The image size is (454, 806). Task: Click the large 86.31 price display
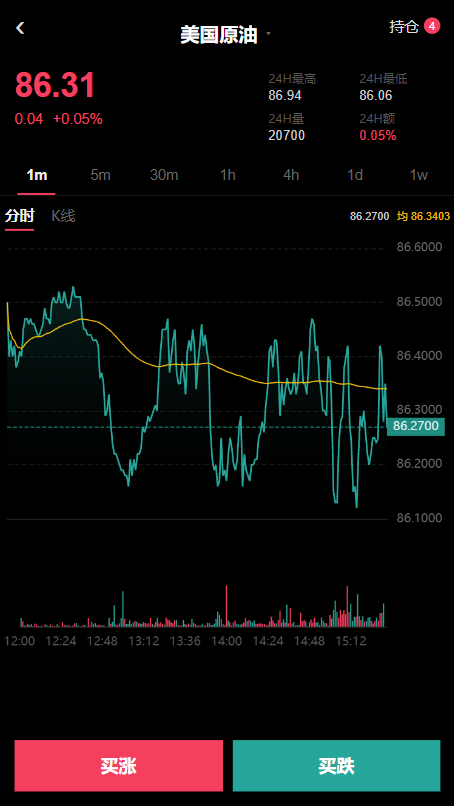55,85
